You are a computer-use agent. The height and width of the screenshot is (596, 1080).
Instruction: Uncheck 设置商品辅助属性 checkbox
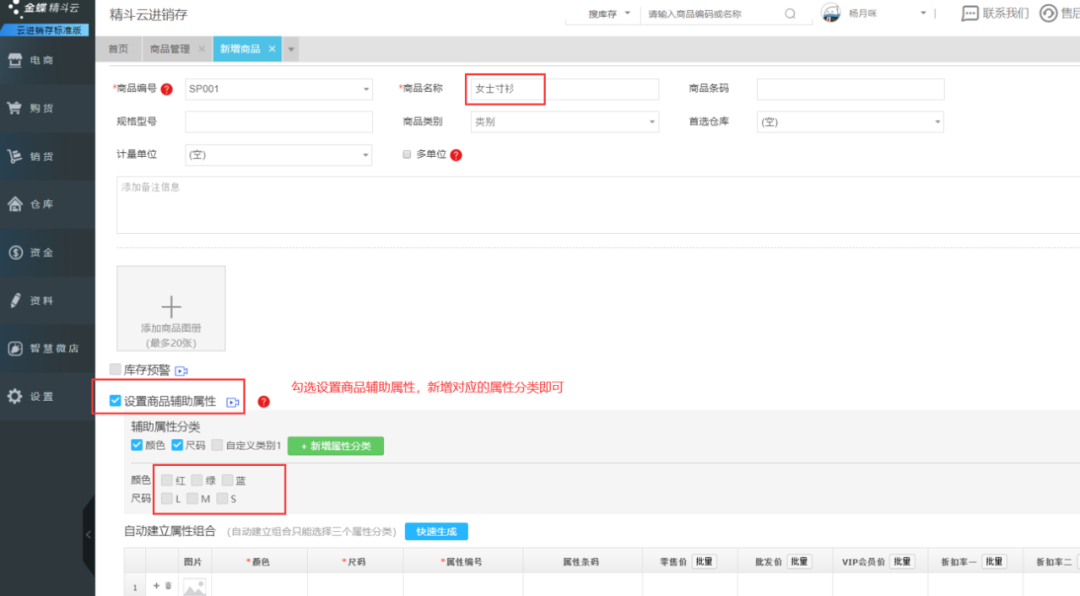(115, 400)
